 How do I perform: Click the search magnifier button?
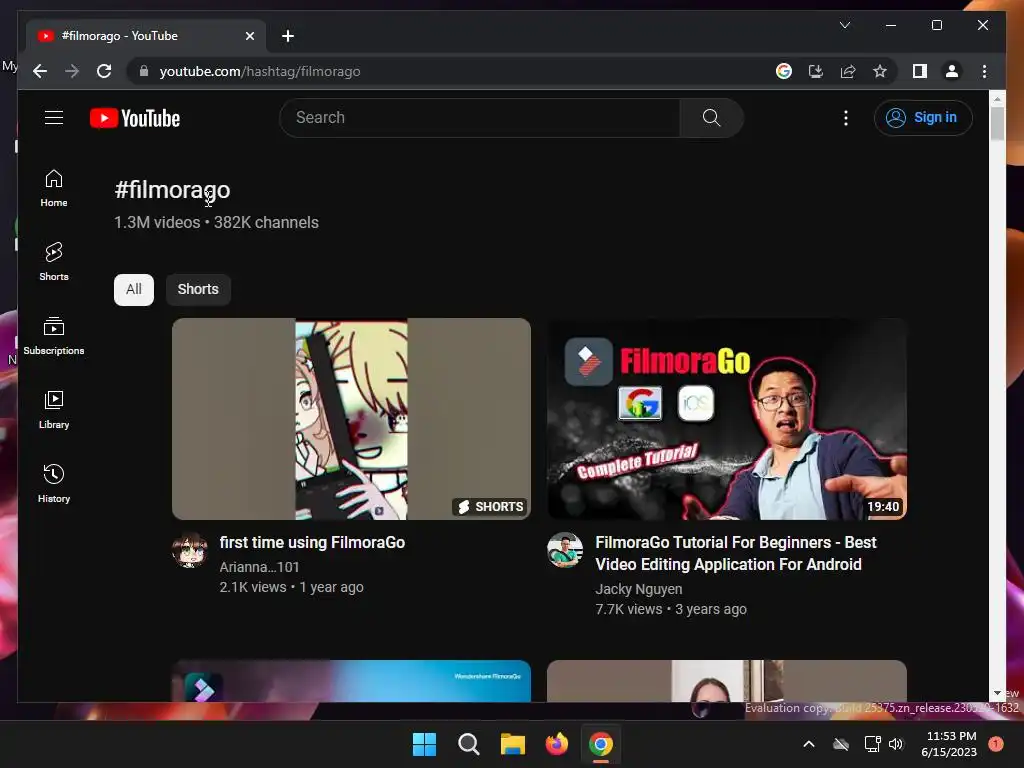(x=711, y=118)
